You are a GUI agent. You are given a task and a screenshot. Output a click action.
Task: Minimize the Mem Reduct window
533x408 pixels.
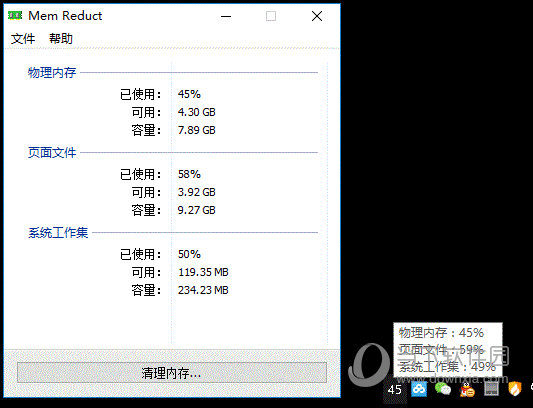[x=226, y=16]
